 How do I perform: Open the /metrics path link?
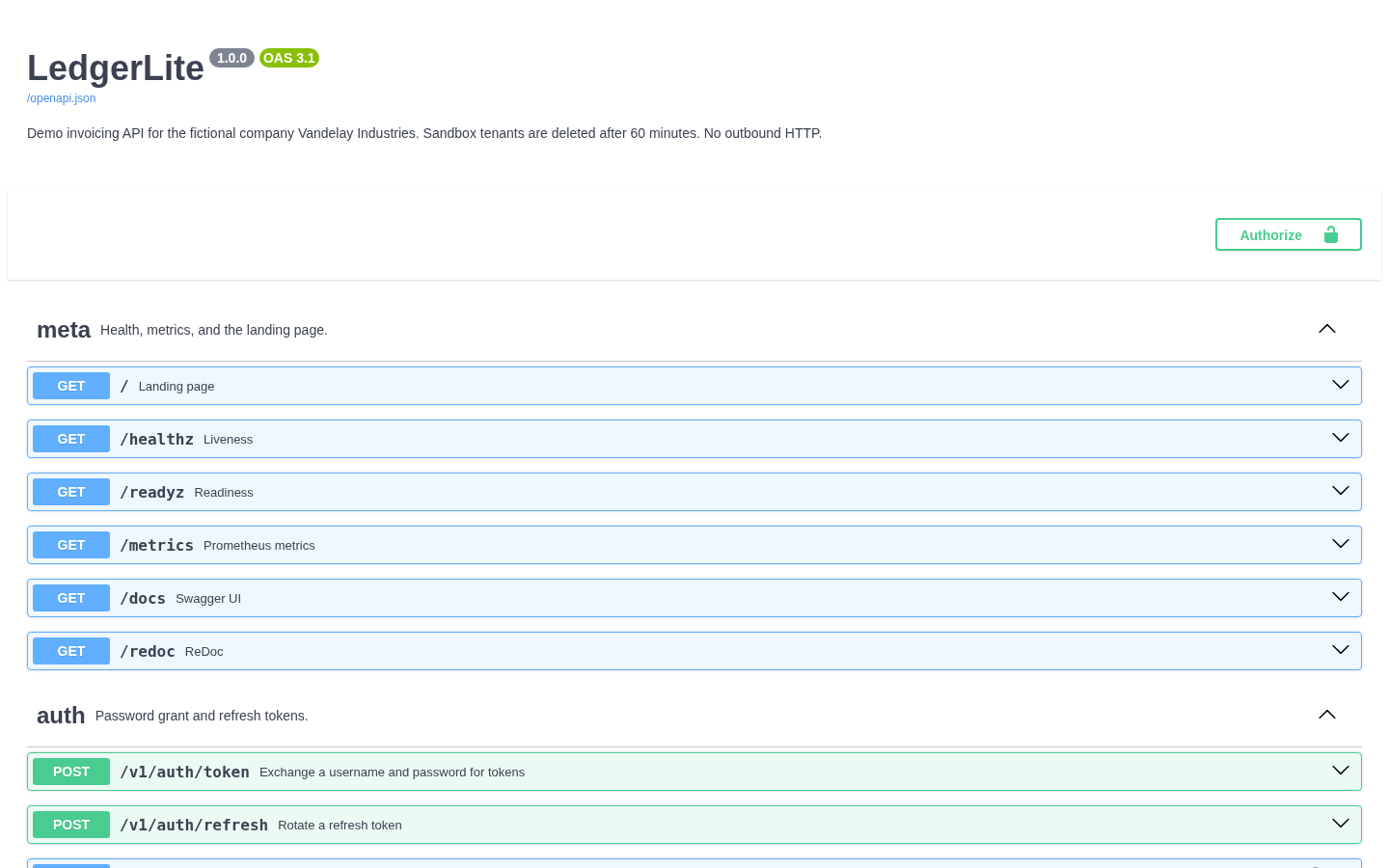point(156,545)
